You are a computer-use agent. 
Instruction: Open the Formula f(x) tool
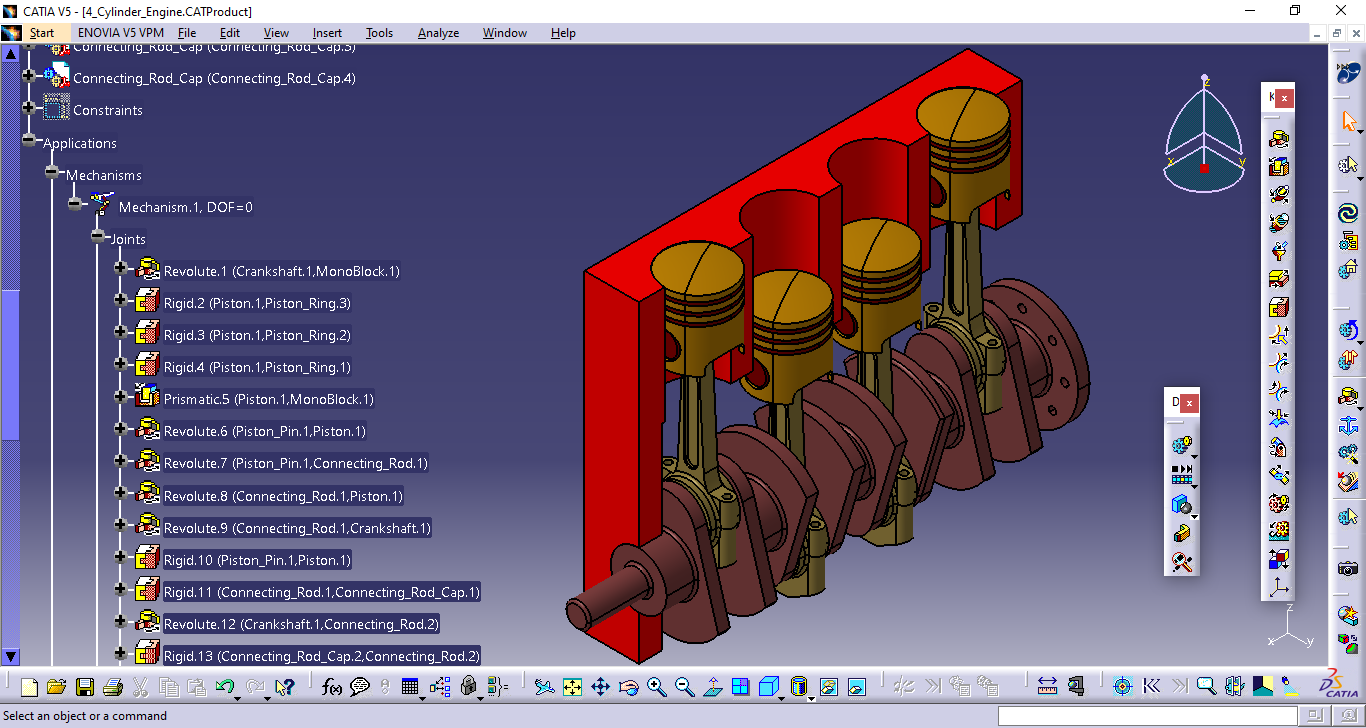[x=332, y=687]
